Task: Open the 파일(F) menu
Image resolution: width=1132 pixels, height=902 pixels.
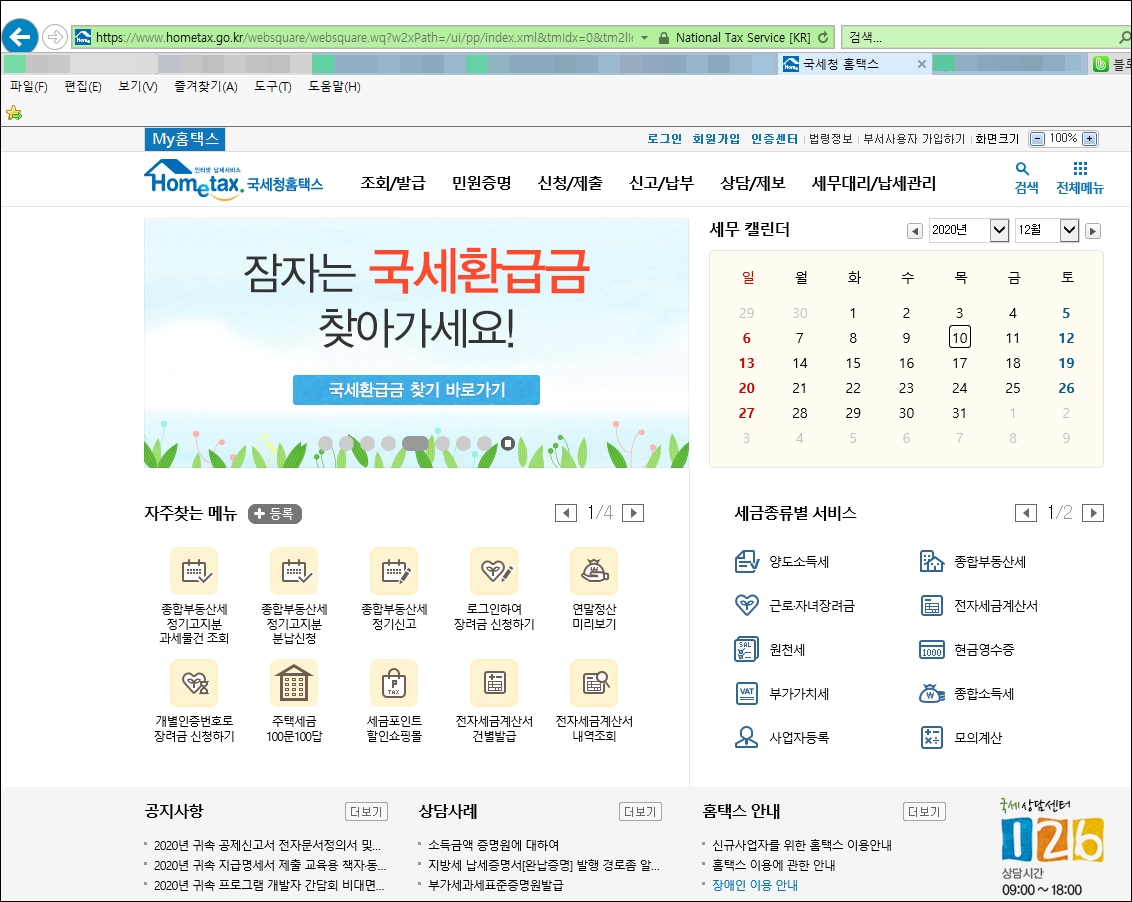Action: pyautogui.click(x=29, y=87)
